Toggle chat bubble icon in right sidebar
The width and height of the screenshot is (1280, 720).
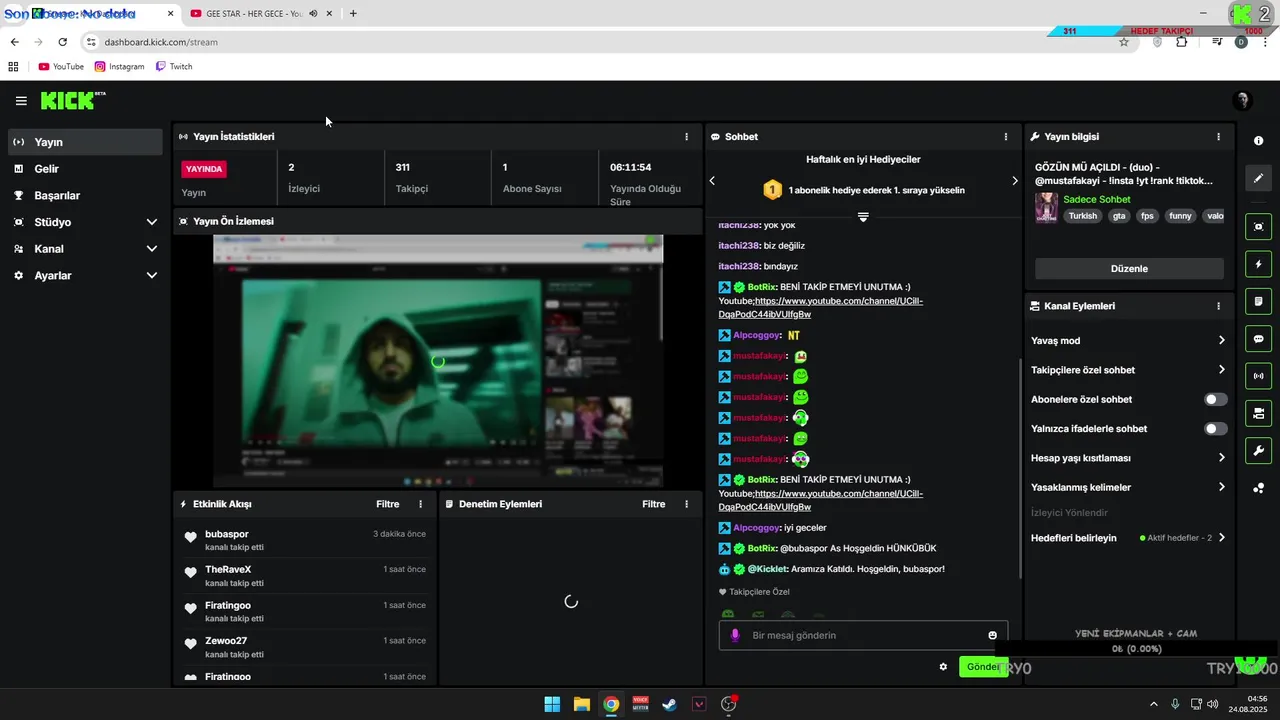coord(1258,339)
